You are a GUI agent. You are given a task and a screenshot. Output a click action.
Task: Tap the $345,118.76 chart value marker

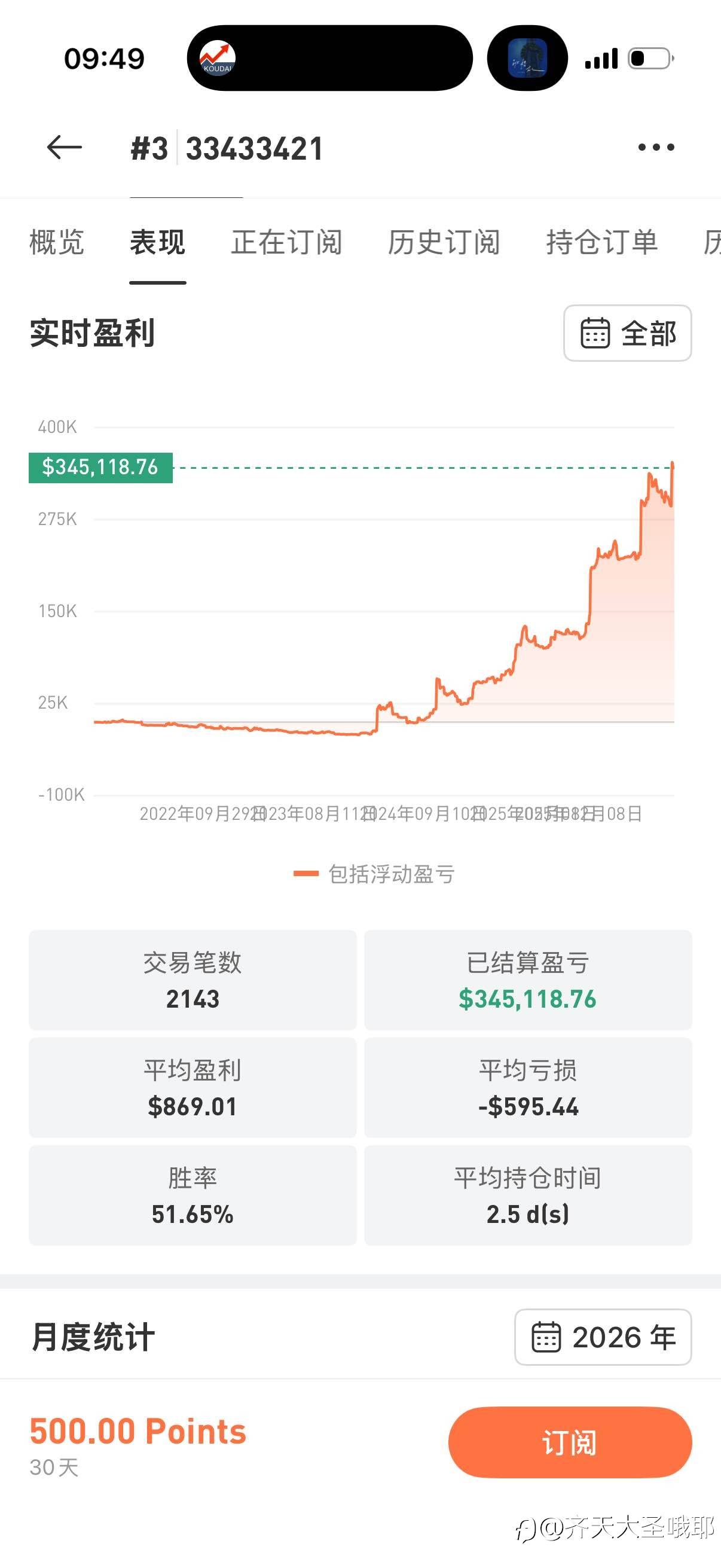click(x=100, y=468)
